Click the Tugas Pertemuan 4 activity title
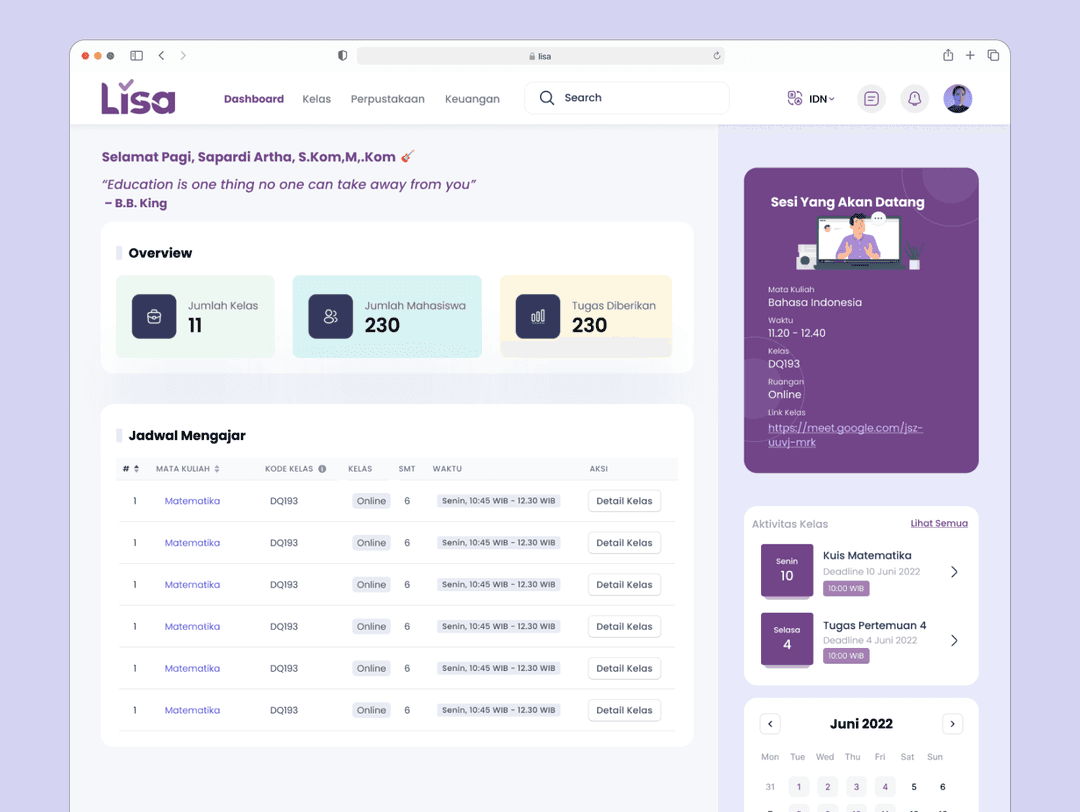This screenshot has height=812, width=1080. pos(875,625)
